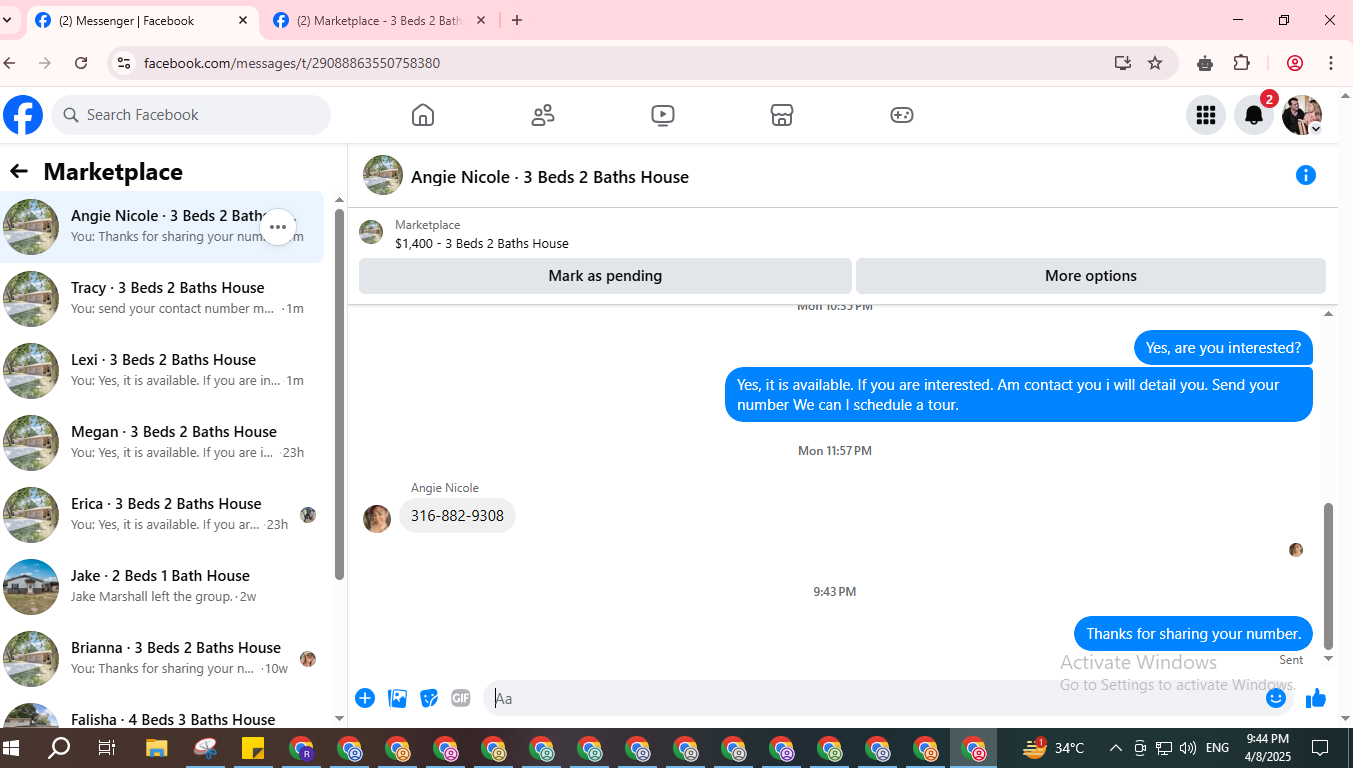Open Windows taskbar search
Image resolution: width=1353 pixels, height=768 pixels.
point(59,747)
